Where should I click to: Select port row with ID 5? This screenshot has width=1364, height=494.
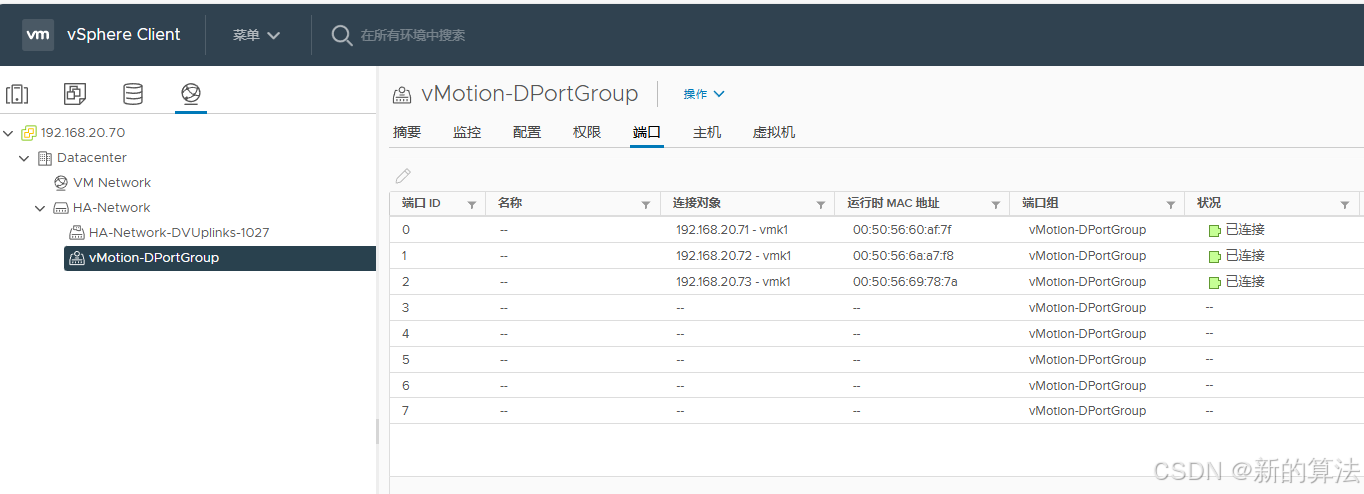(x=876, y=360)
